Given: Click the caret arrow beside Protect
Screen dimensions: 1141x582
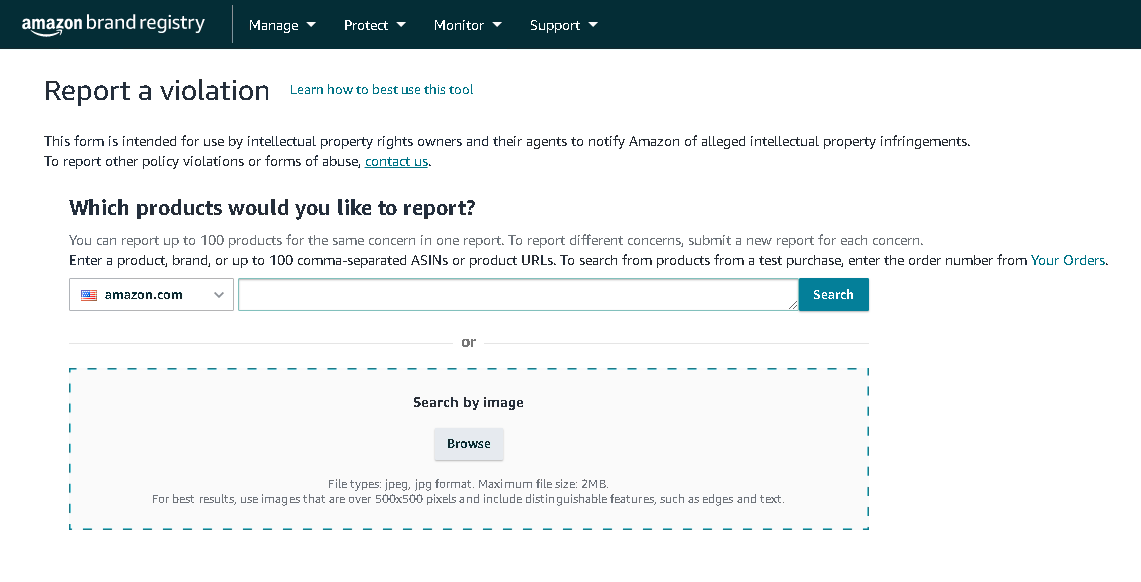Looking at the screenshot, I should [401, 25].
